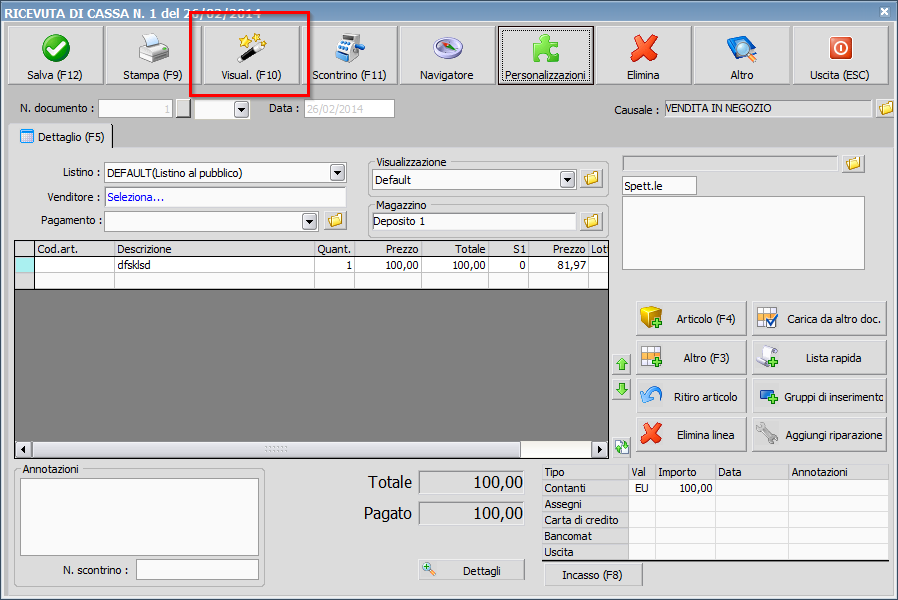The width and height of the screenshot is (898, 600).
Task: Click the grid's horizontal scrollbar left arrow
Action: (x=23, y=449)
